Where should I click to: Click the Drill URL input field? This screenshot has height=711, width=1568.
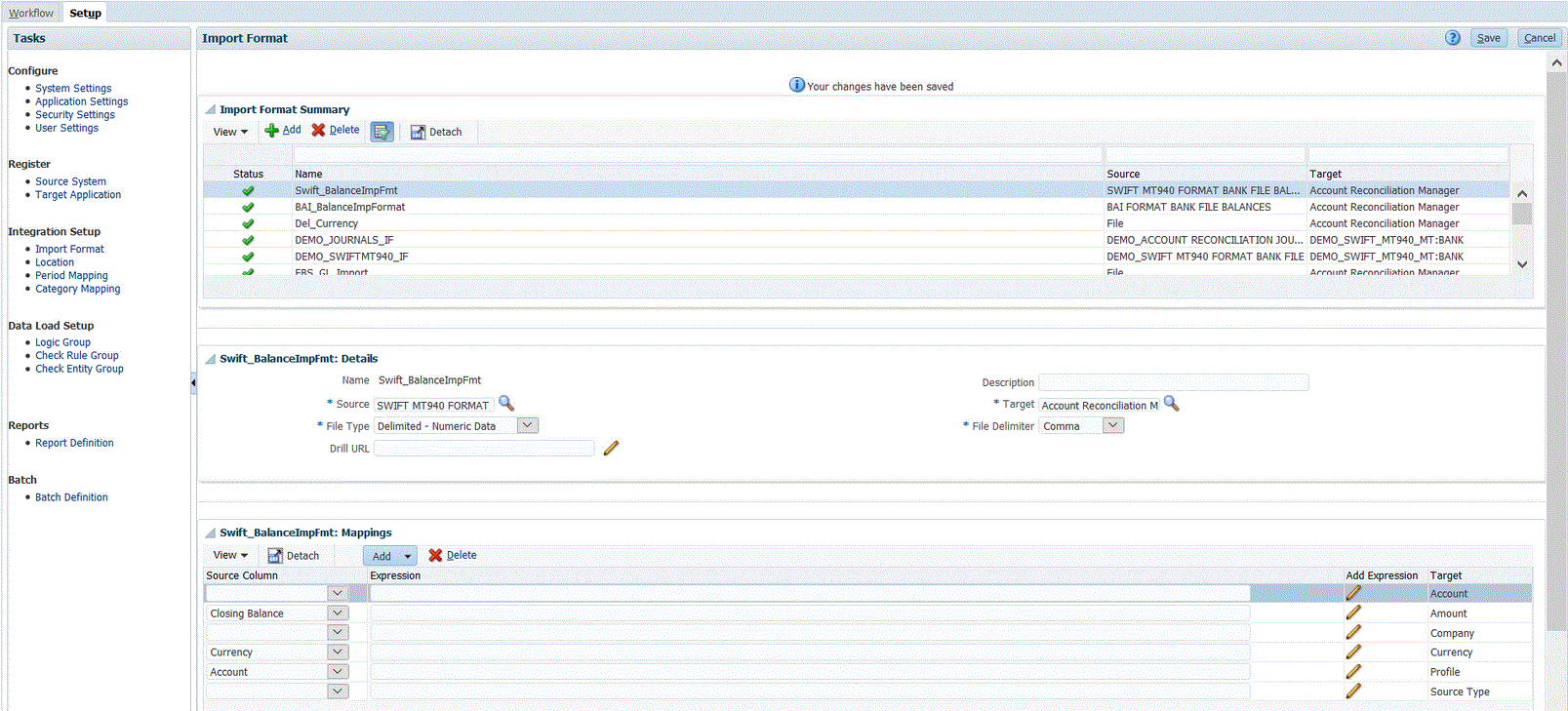click(x=484, y=448)
